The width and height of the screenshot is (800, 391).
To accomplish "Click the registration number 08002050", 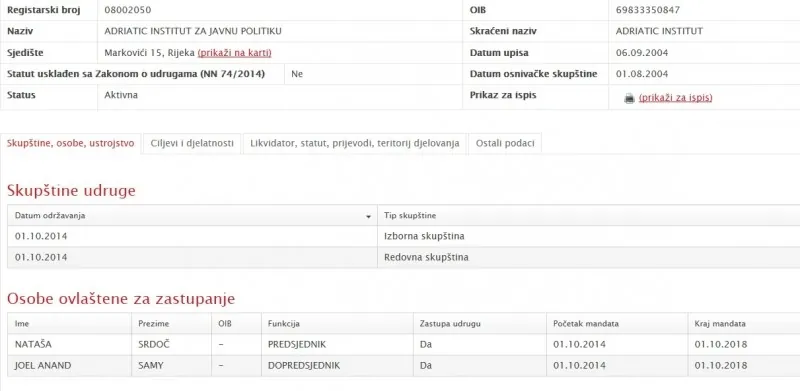I will pyautogui.click(x=128, y=10).
